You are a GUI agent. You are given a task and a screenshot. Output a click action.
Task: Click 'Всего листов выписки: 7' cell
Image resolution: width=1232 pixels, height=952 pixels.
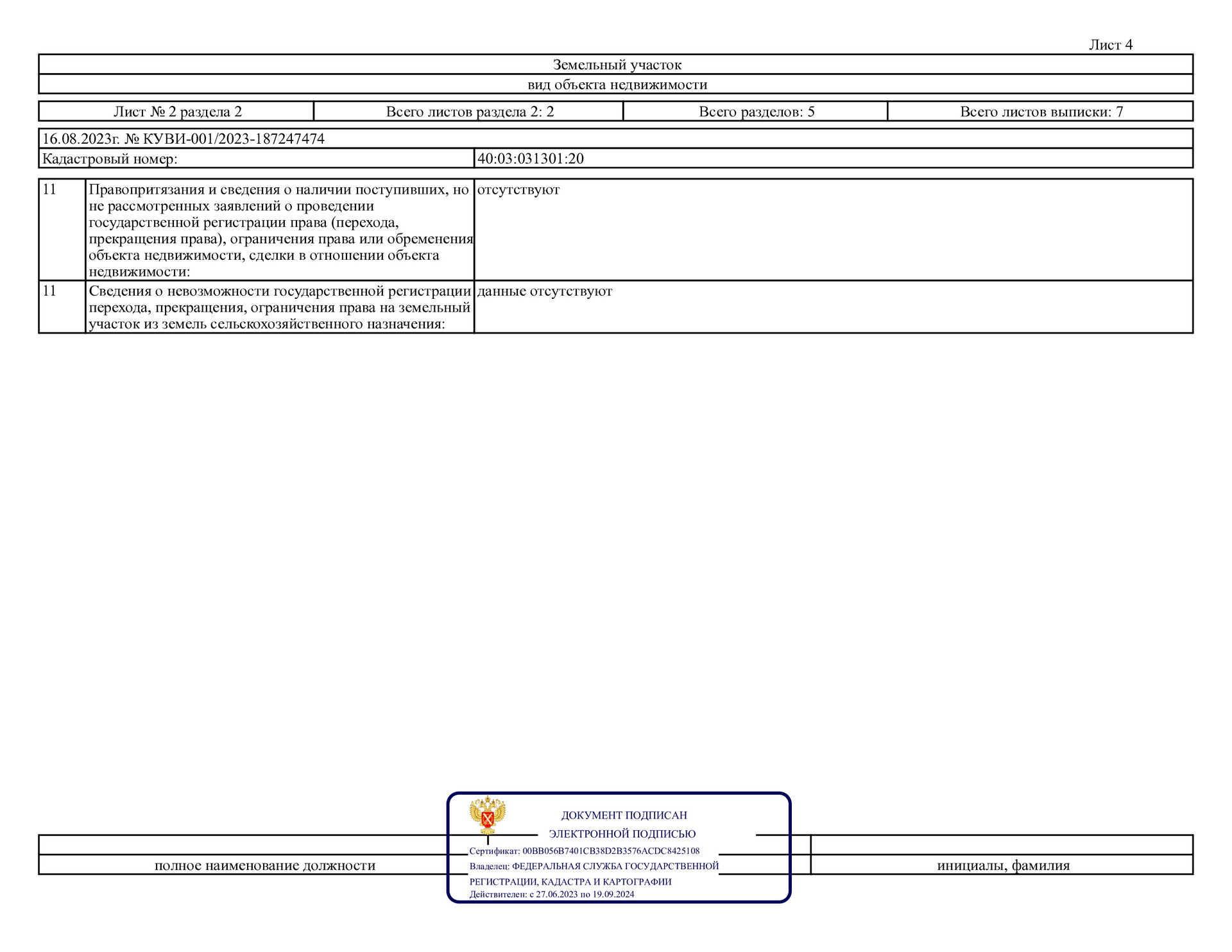[x=1041, y=112]
